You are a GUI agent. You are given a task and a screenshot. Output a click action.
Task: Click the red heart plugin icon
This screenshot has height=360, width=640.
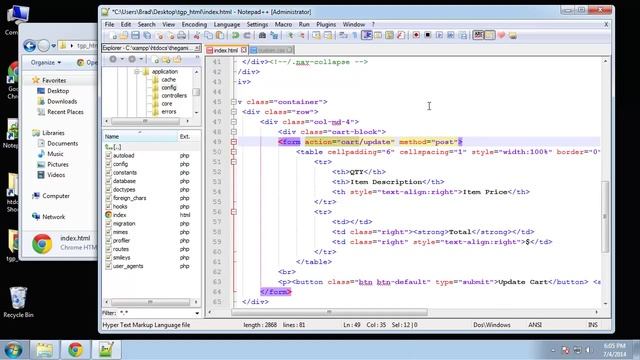501,36
